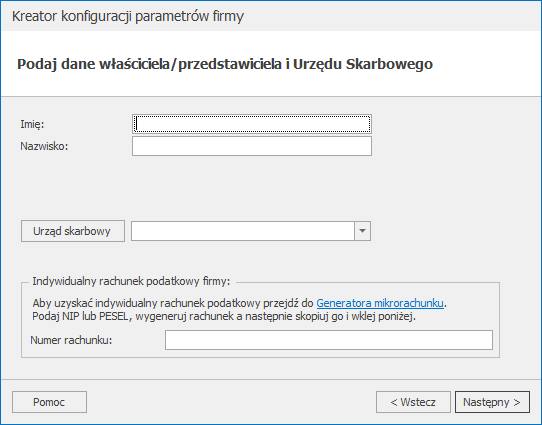Click the Imię text input field
542x425 pixels.
252,124
